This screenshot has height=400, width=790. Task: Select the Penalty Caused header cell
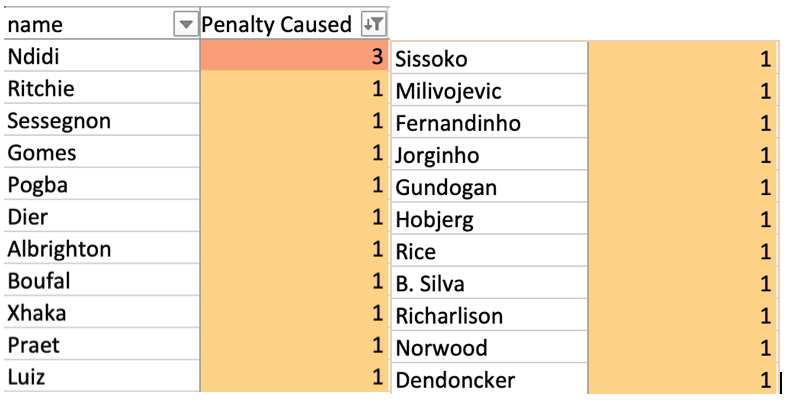click(x=294, y=24)
